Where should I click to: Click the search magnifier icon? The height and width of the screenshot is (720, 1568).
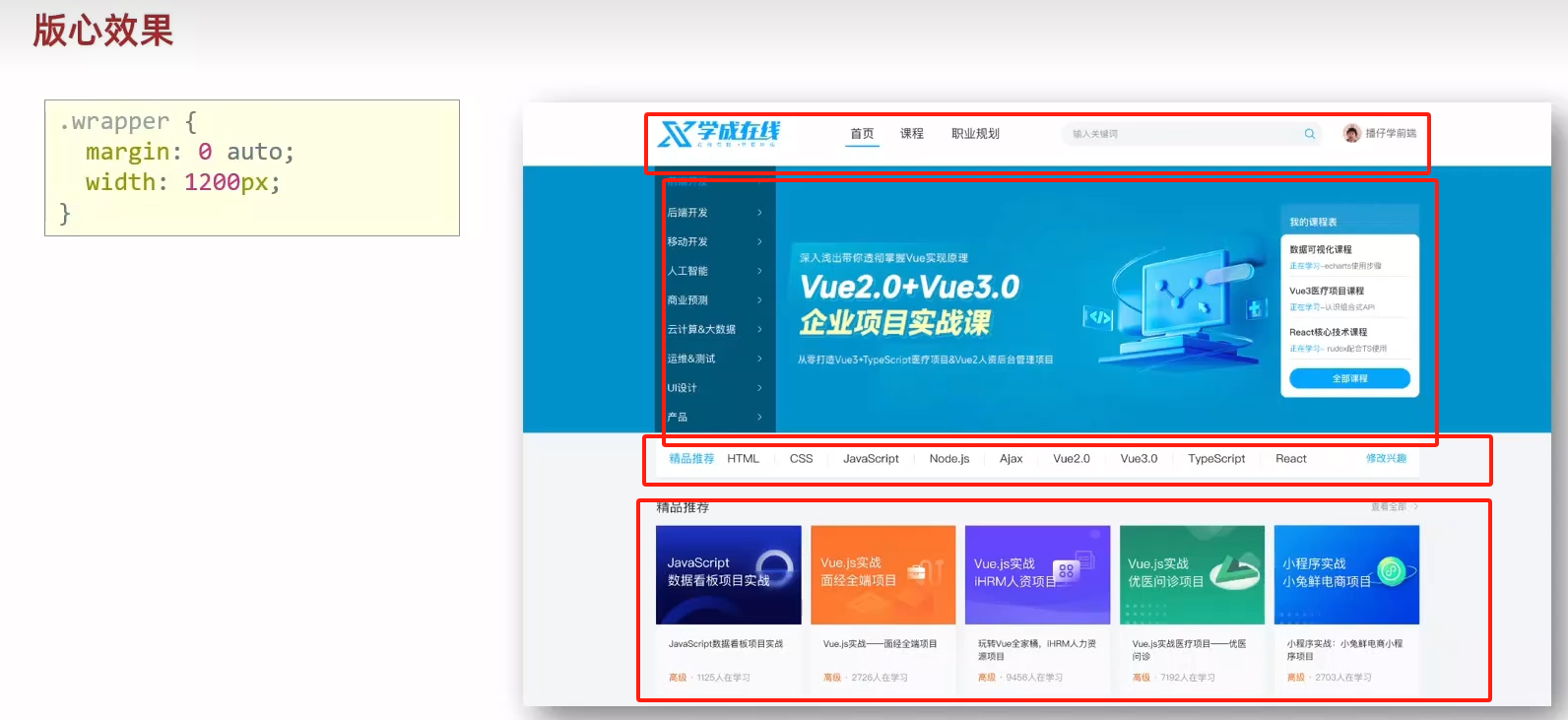tap(1310, 134)
